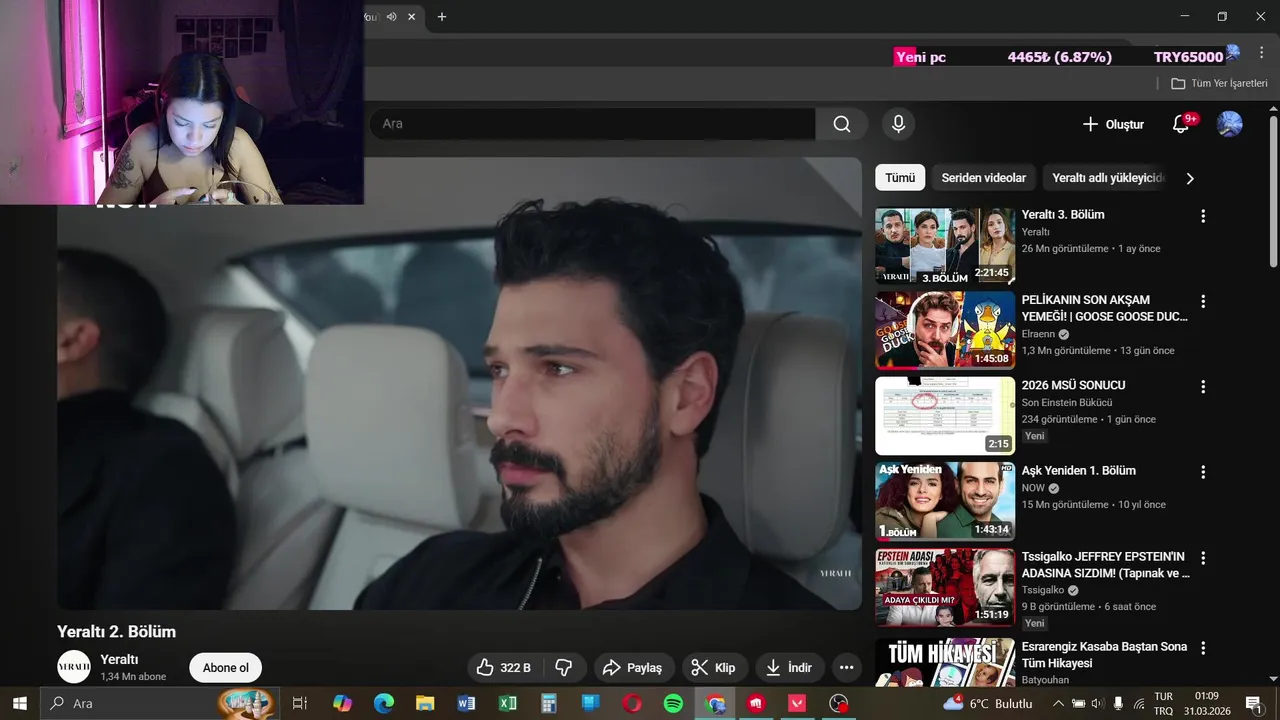Click the Yeraltı channel name under the video
Viewport: 1280px width, 720px height.
119,660
